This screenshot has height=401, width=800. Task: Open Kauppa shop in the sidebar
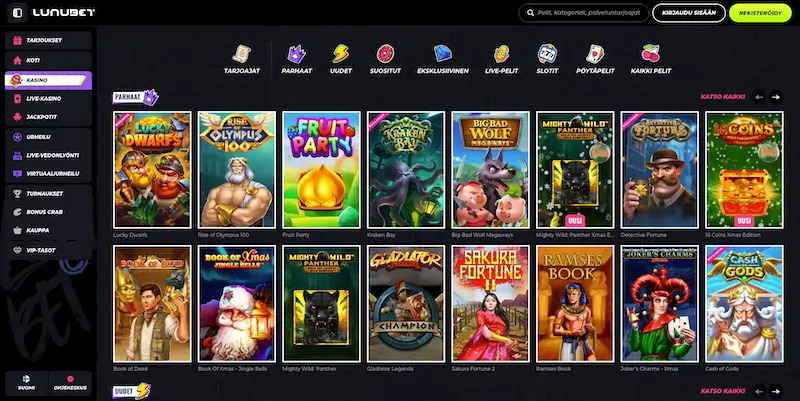click(48, 230)
